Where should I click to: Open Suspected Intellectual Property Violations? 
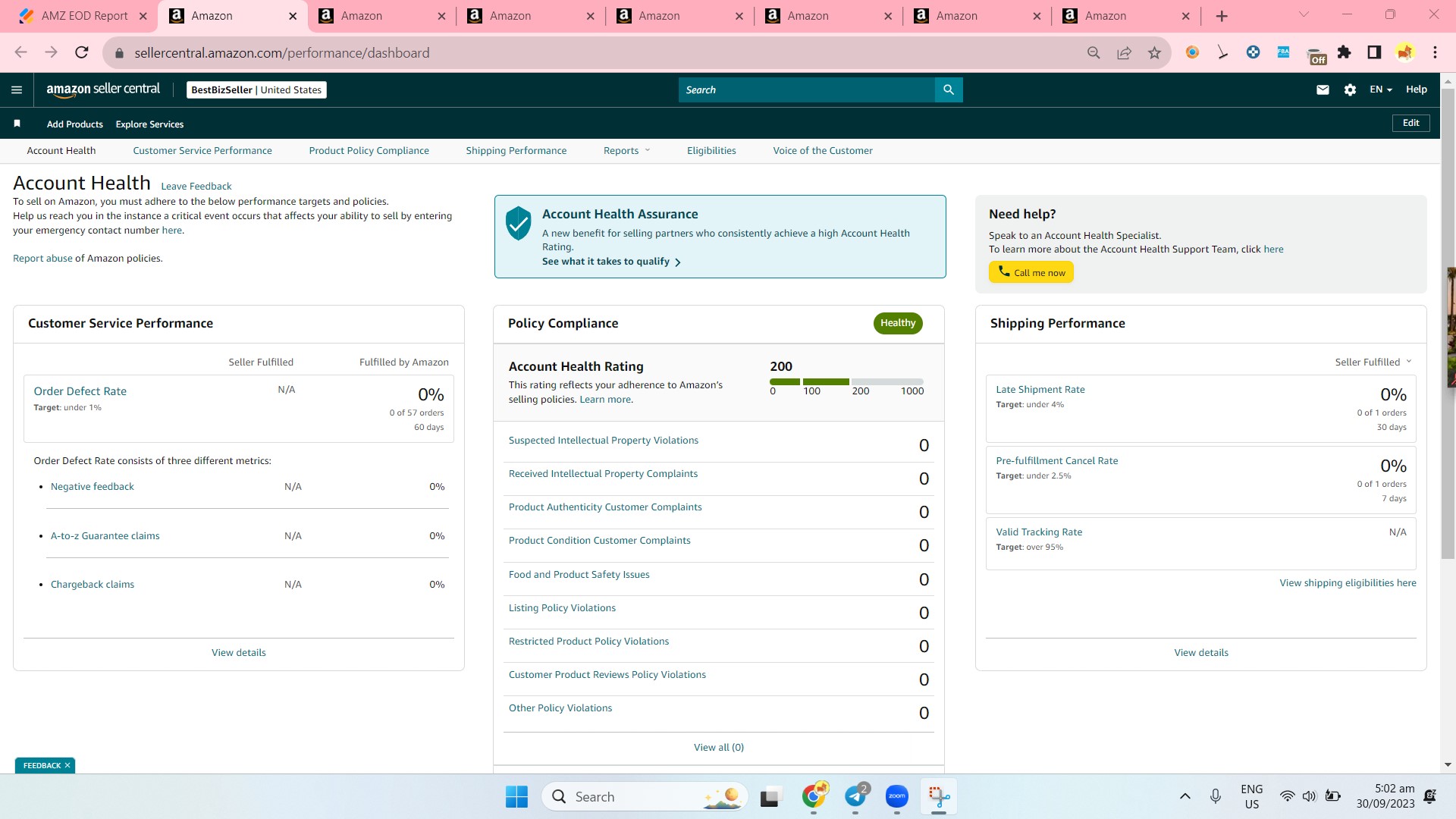point(604,440)
